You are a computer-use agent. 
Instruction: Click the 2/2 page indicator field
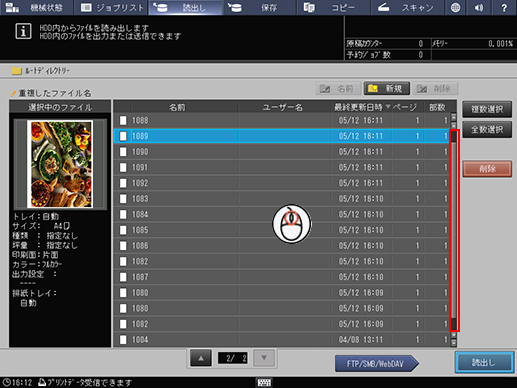point(233,358)
